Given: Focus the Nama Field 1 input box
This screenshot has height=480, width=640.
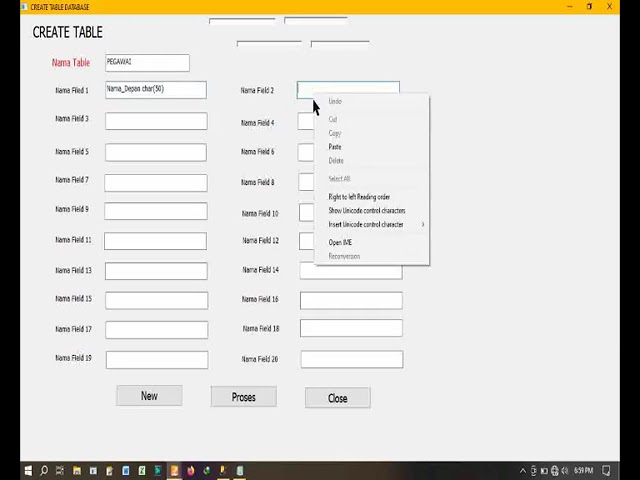Looking at the screenshot, I should (x=156, y=90).
